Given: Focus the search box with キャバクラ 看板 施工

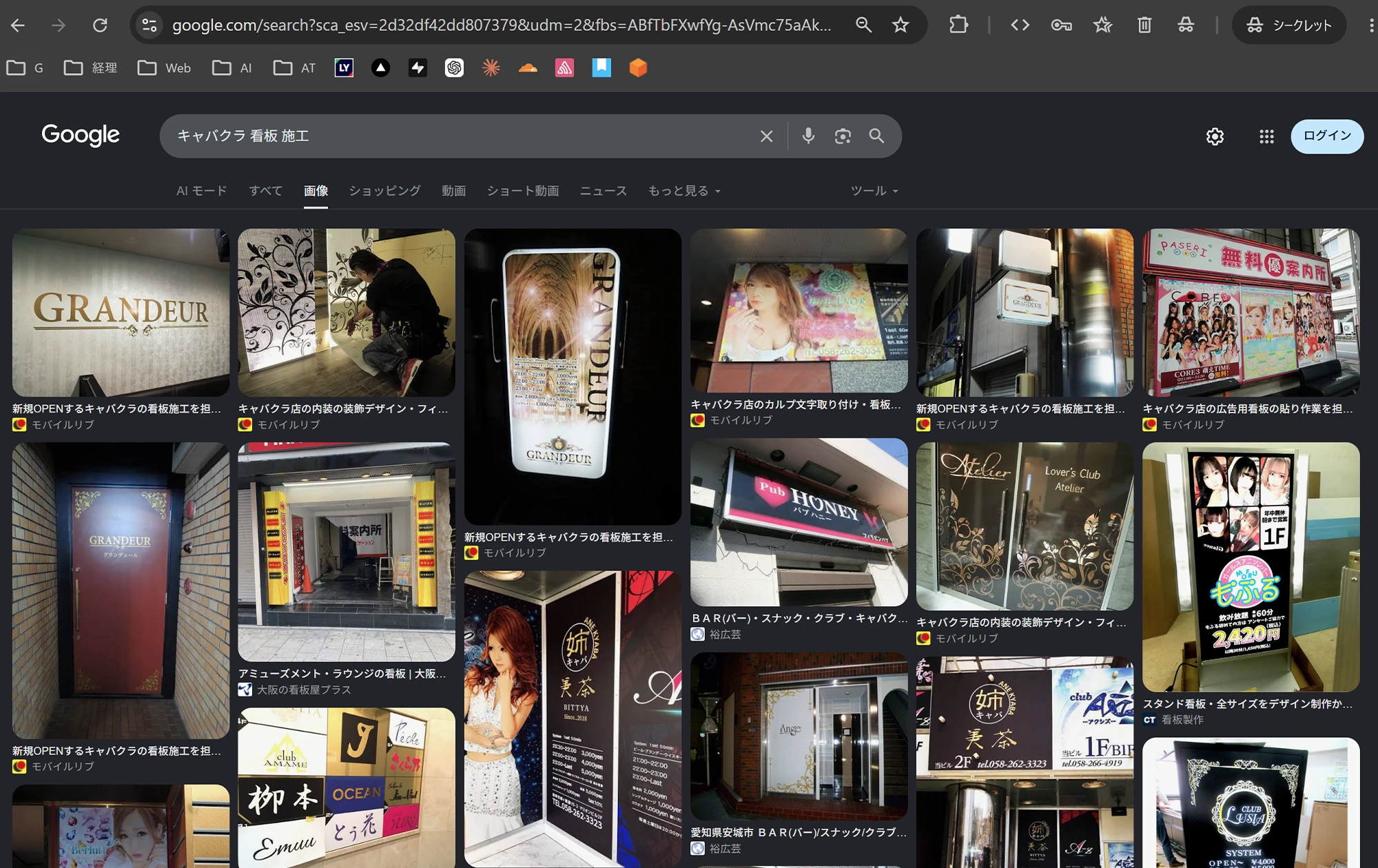Looking at the screenshot, I should [462, 136].
